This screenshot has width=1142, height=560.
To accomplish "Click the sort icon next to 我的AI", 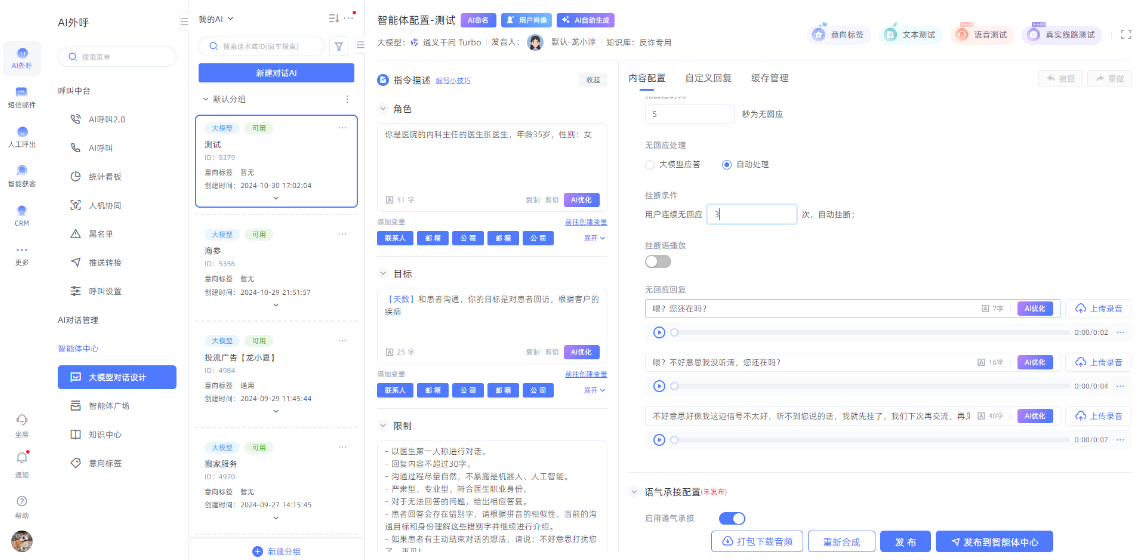I will click(333, 18).
